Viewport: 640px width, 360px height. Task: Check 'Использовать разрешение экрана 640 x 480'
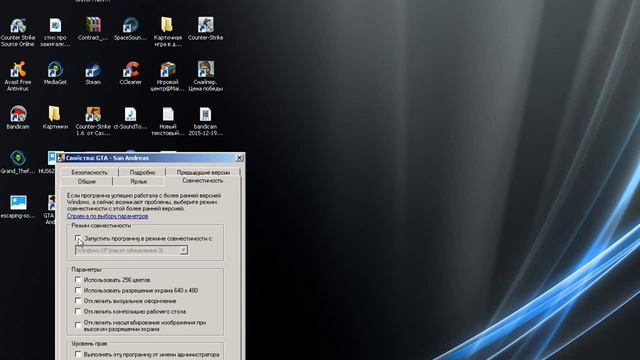[78, 290]
